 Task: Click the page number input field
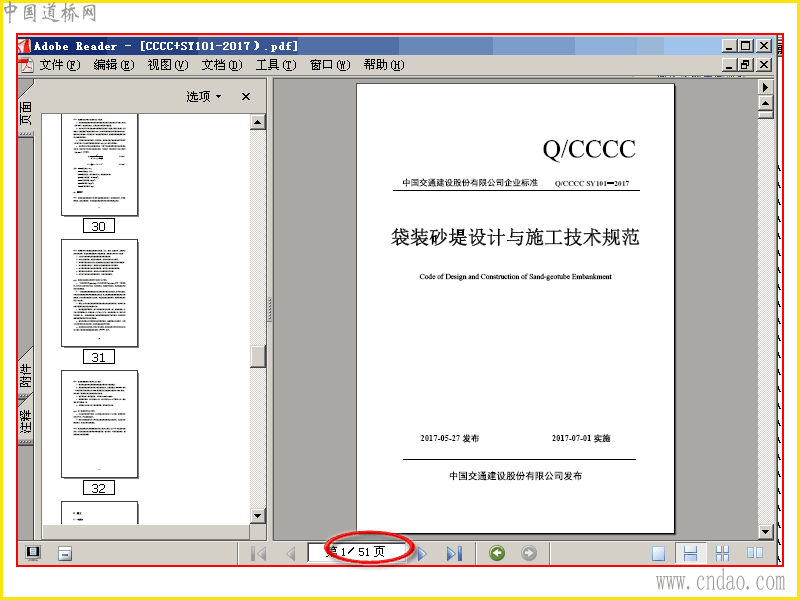[357, 552]
